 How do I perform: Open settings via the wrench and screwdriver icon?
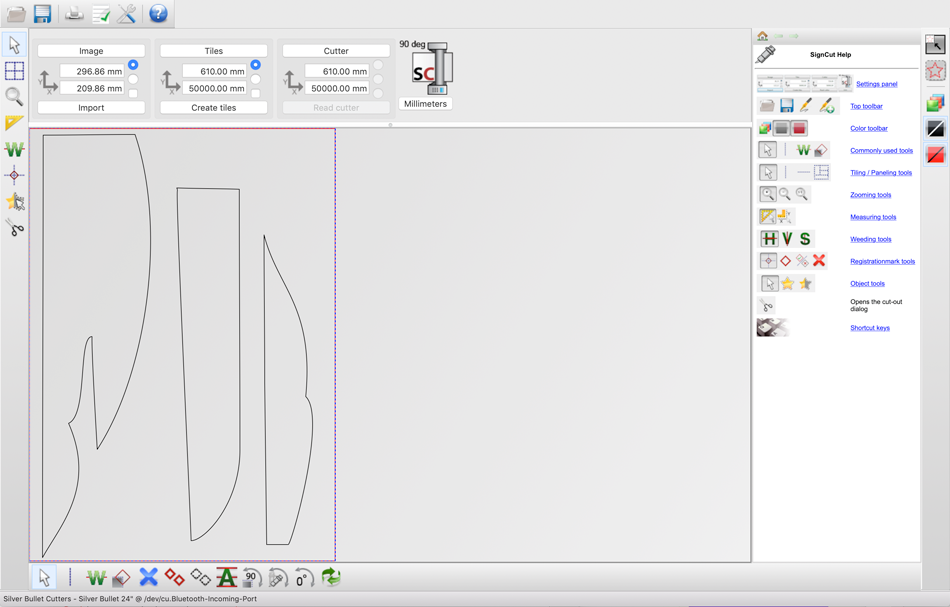127,13
